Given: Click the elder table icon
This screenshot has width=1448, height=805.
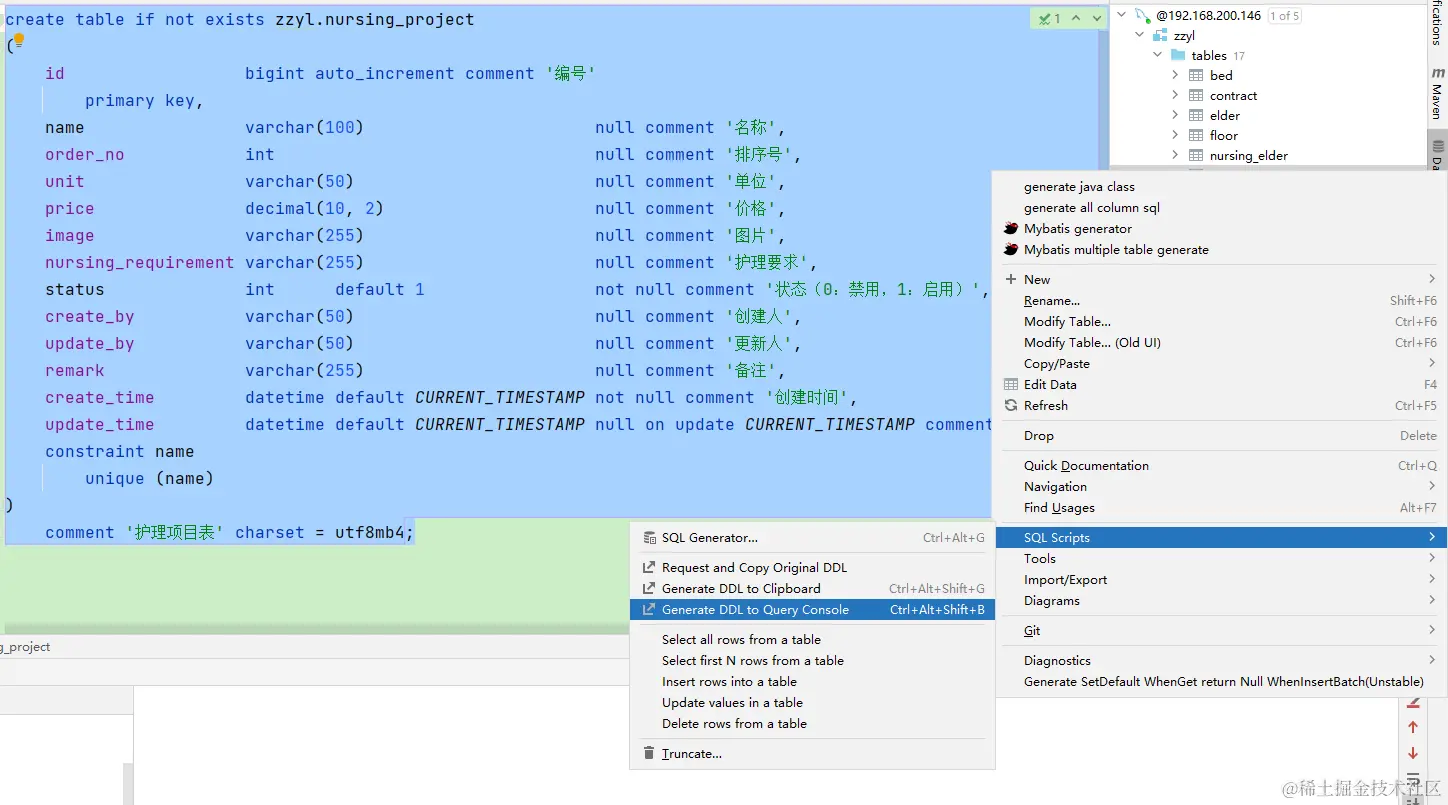Looking at the screenshot, I should 1196,116.
